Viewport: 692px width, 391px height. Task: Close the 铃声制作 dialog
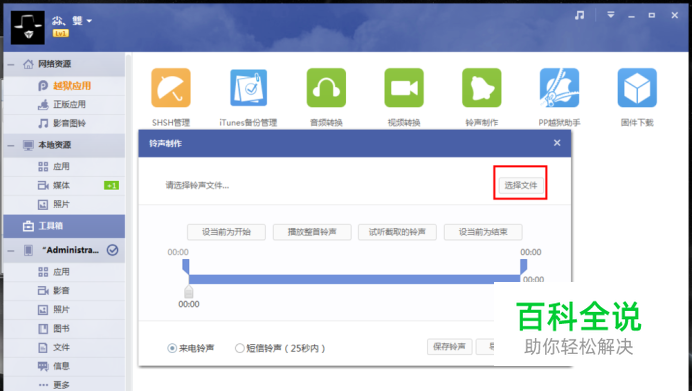tap(557, 143)
